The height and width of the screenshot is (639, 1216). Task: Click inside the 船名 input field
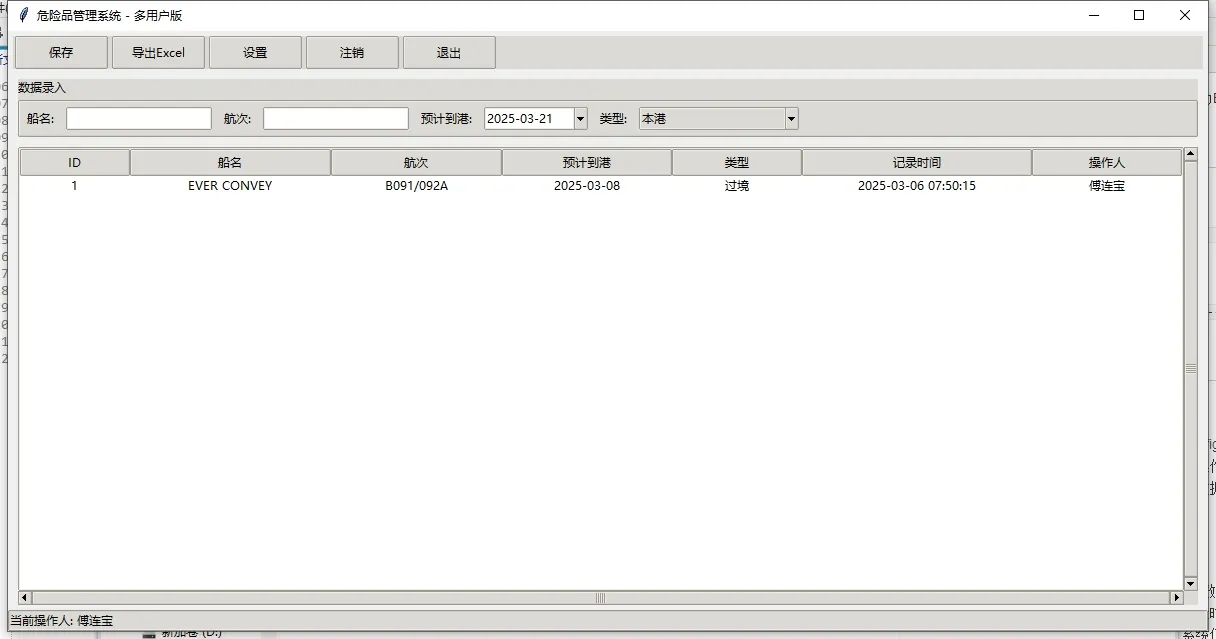click(x=138, y=117)
